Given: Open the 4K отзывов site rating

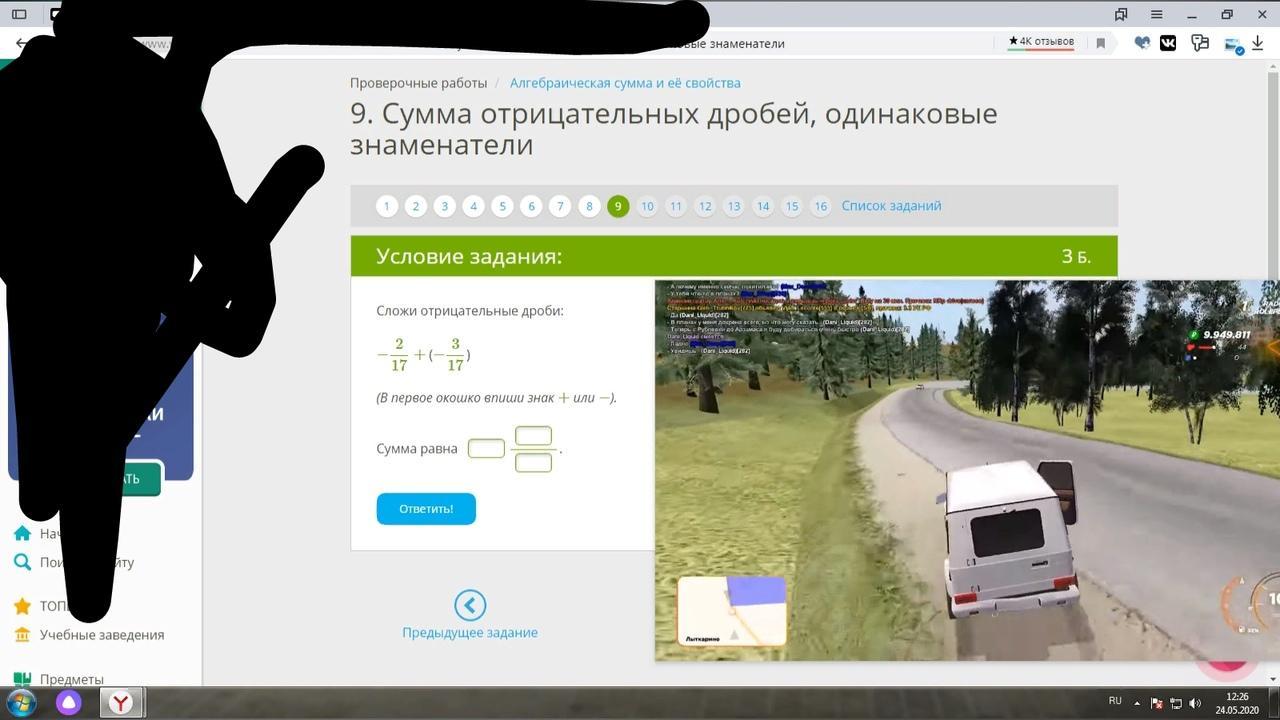Looking at the screenshot, I should [1041, 42].
